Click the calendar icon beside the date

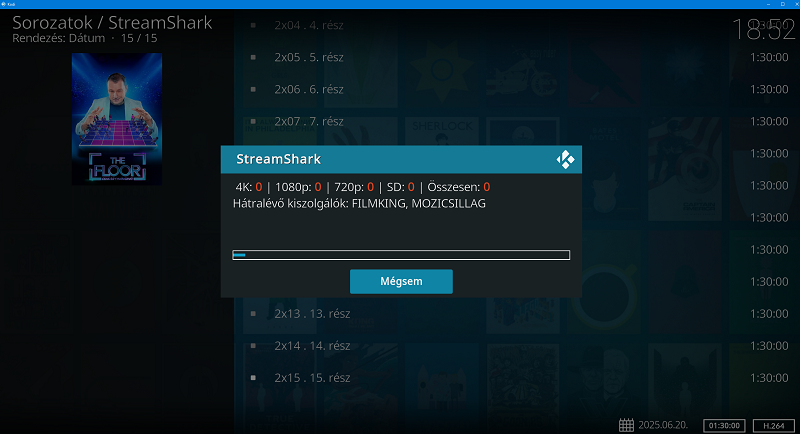pyautogui.click(x=626, y=425)
